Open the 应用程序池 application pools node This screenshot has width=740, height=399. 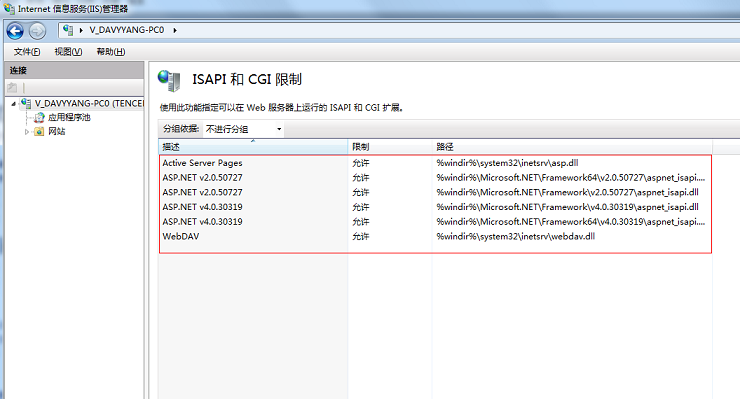point(69,117)
